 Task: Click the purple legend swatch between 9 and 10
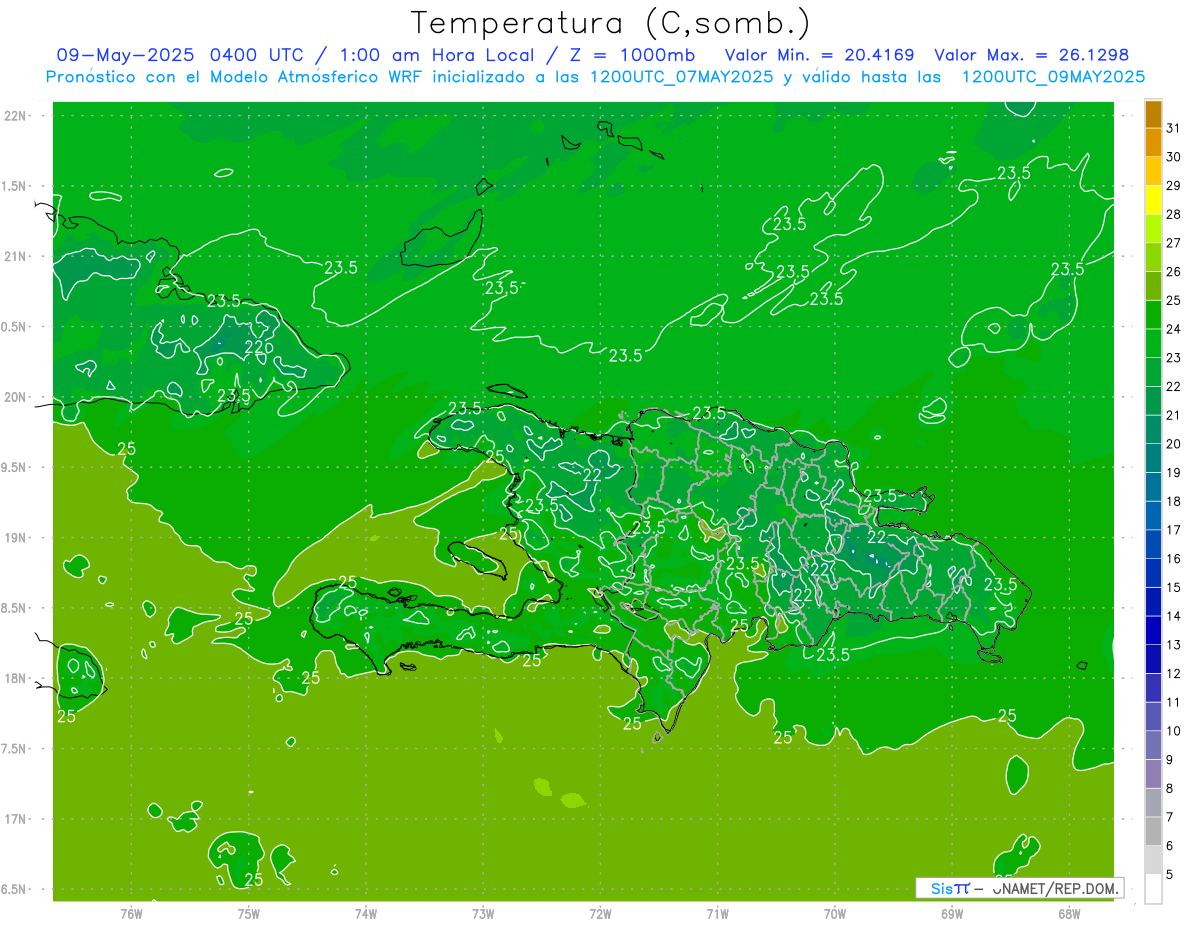click(1153, 745)
